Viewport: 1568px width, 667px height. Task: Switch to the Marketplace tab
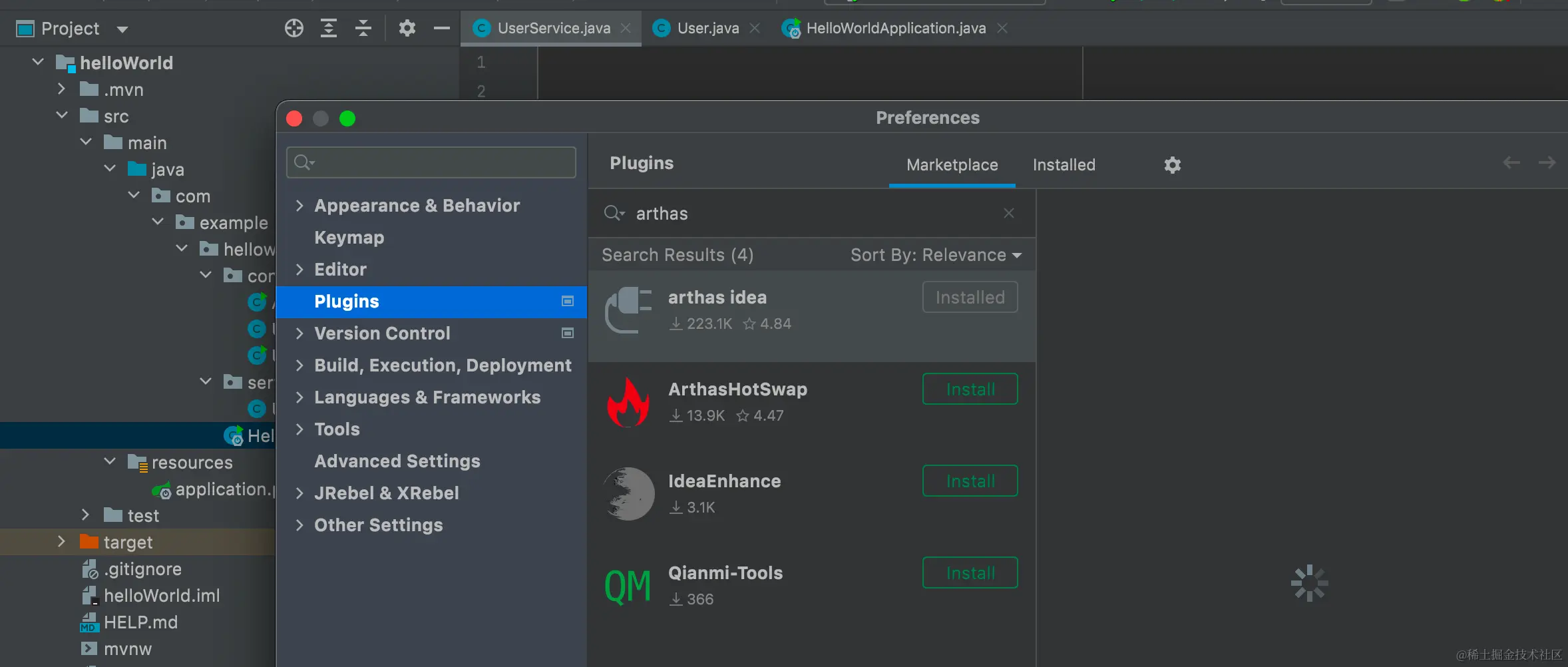click(952, 165)
